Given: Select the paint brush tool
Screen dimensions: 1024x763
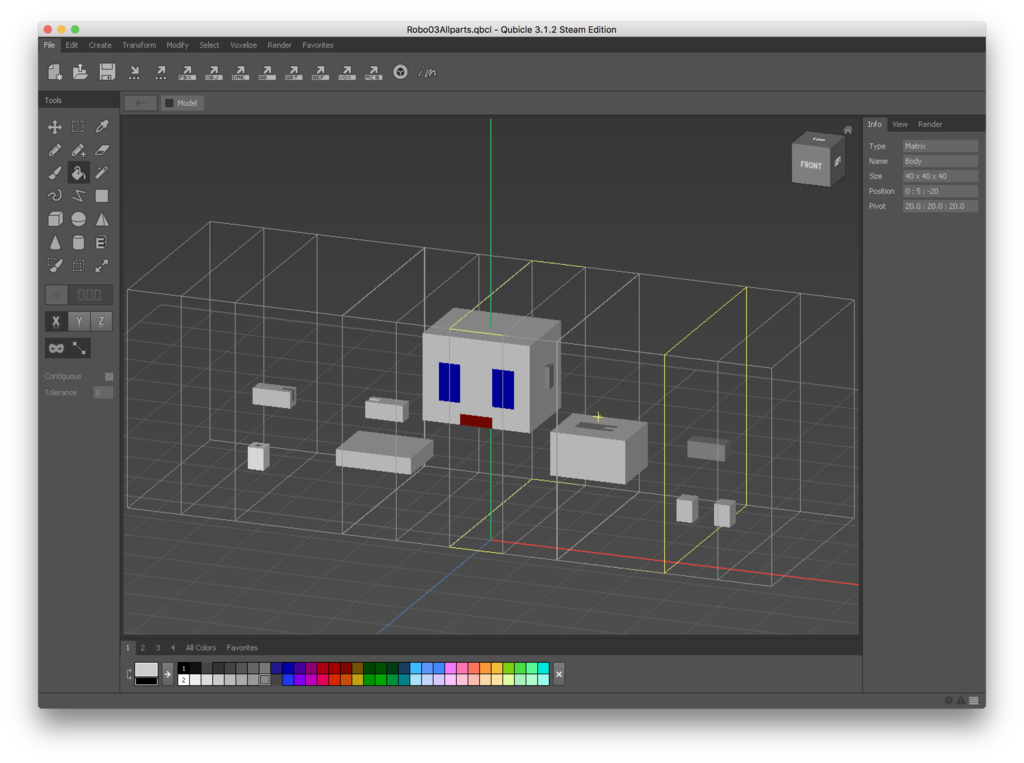Looking at the screenshot, I should tap(55, 173).
